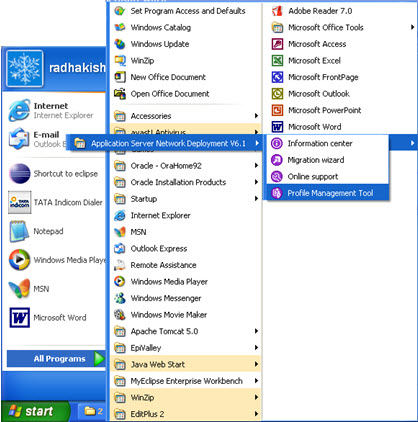
Task: Click the Microsoft Outlook icon in submenu
Action: tap(277, 94)
